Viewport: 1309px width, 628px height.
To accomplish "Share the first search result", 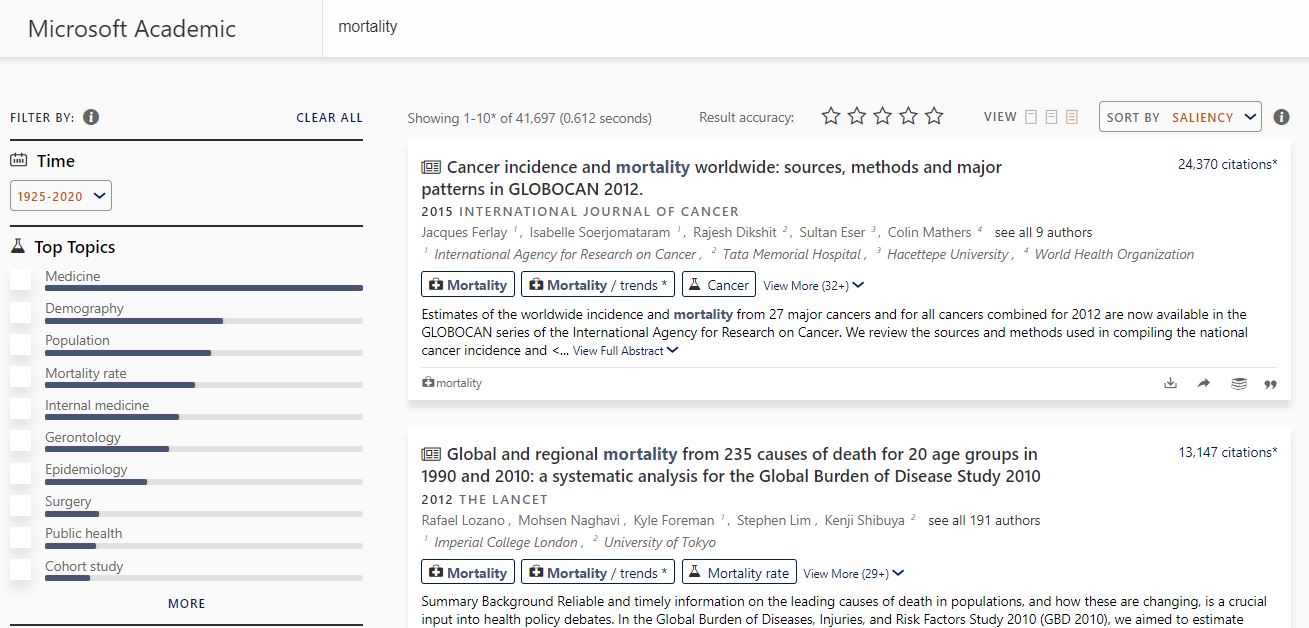I will point(1203,383).
